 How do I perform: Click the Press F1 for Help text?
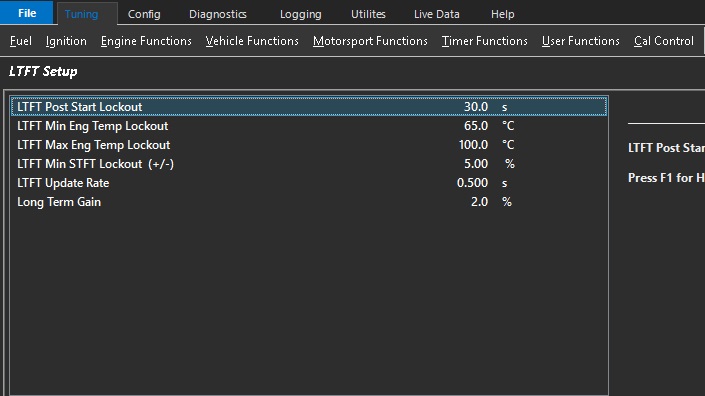coord(666,178)
